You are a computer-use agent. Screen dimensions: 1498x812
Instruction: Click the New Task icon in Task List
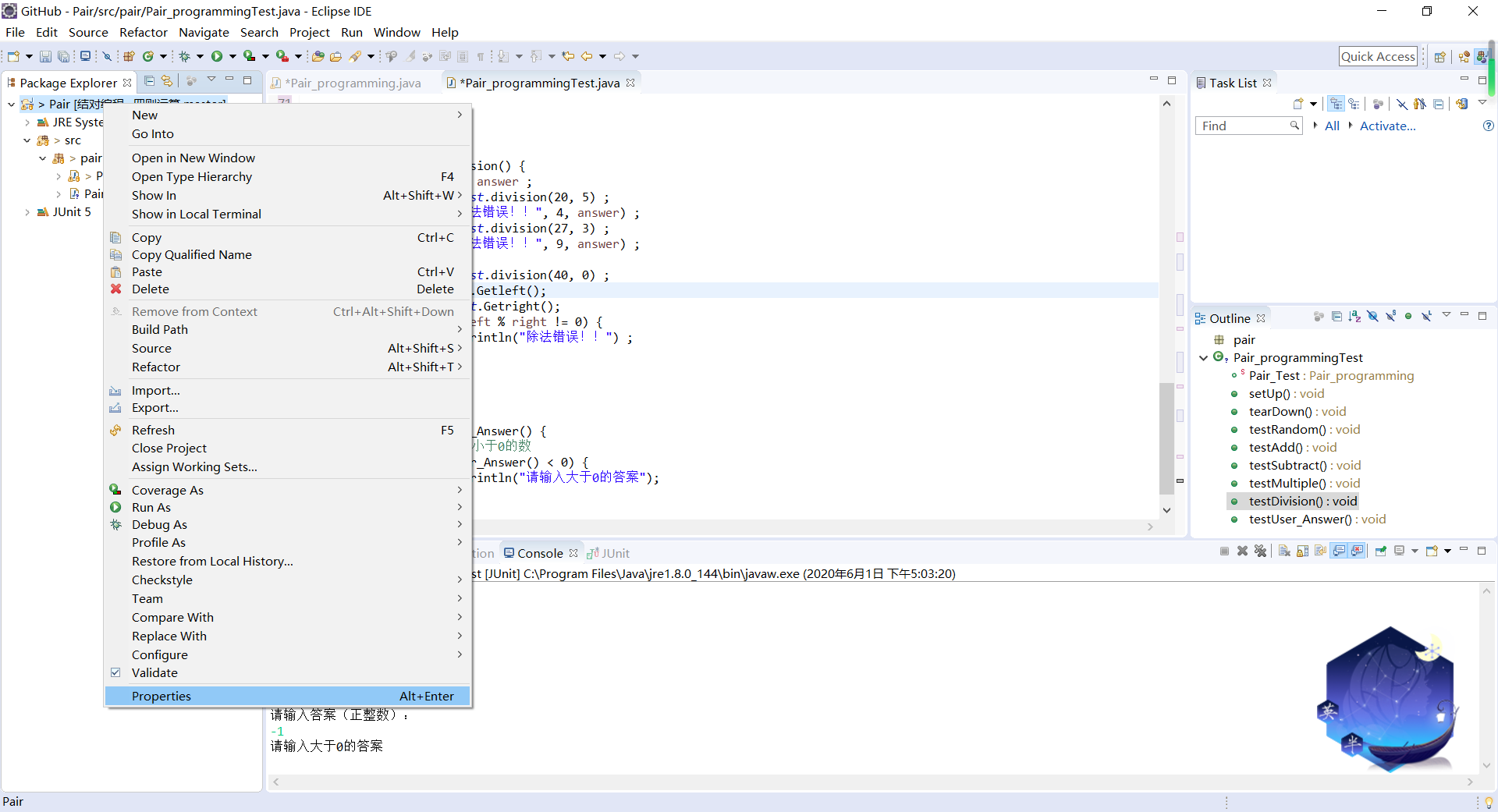(1298, 104)
